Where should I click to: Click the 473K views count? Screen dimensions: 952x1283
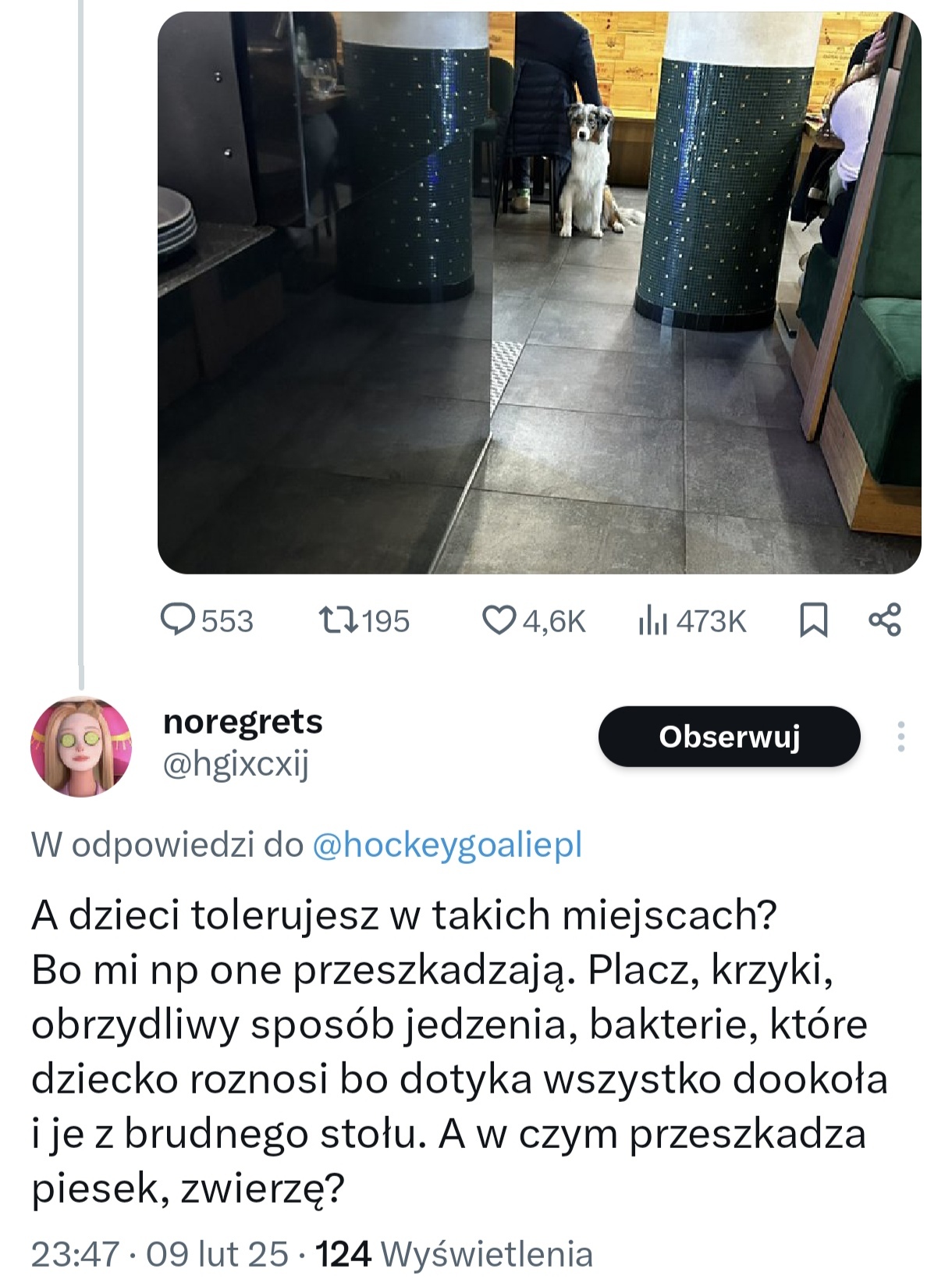(x=711, y=621)
